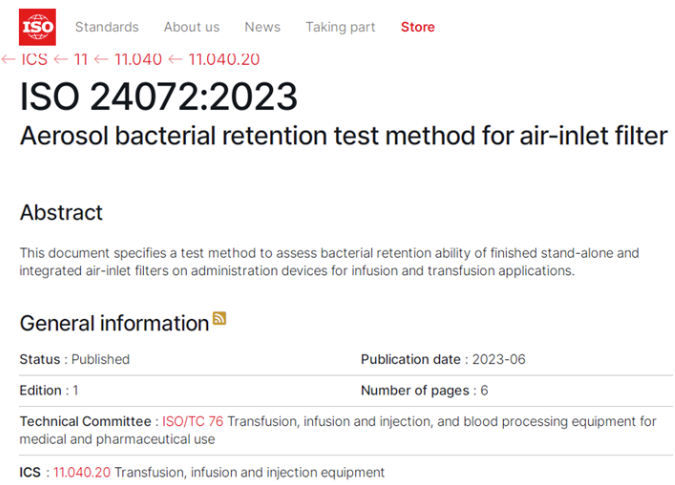Image resolution: width=675 pixels, height=485 pixels.
Task: Click the Abstract heading
Action: (x=61, y=213)
